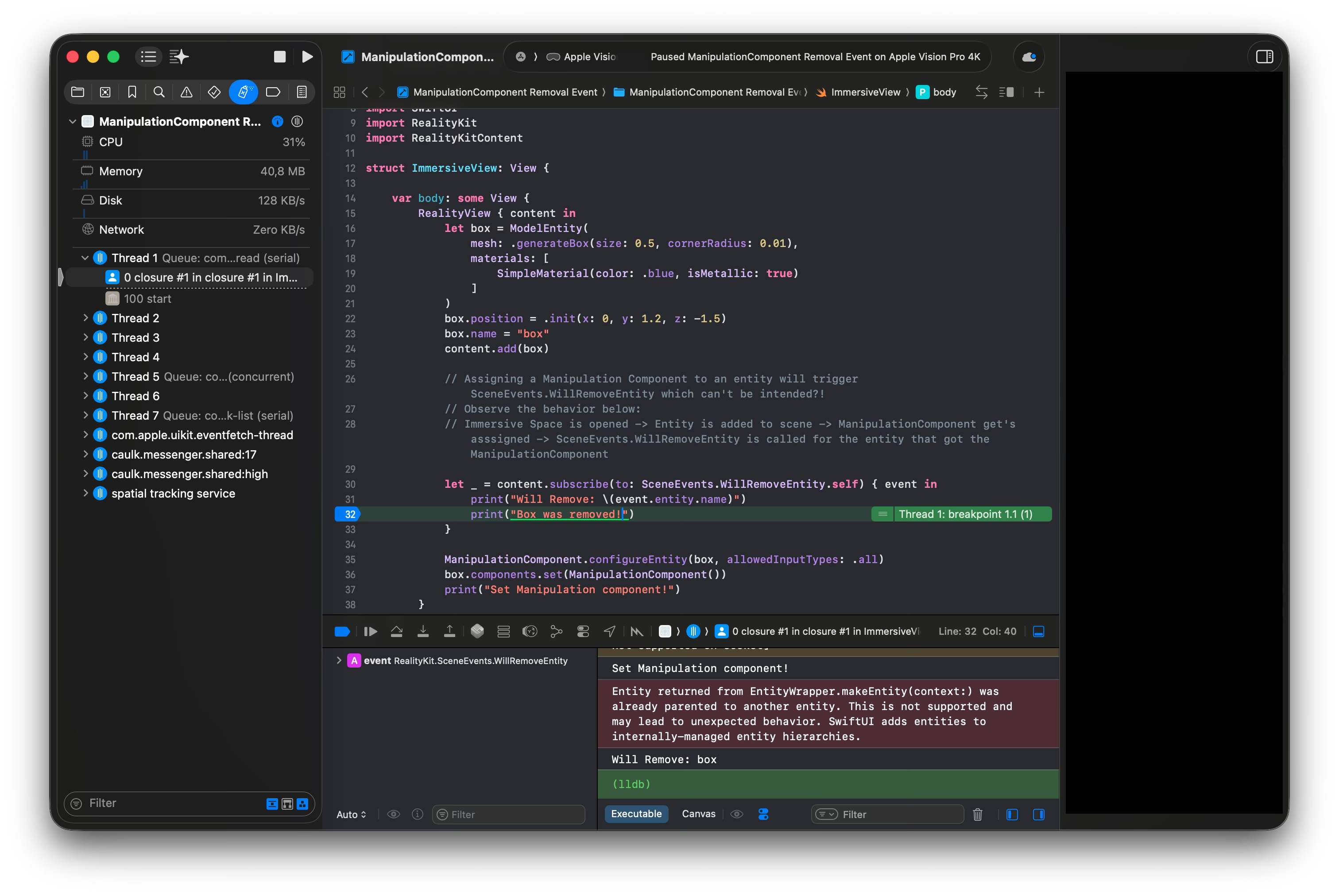This screenshot has height=896, width=1339.
Task: Select the Executable console tab
Action: [636, 814]
